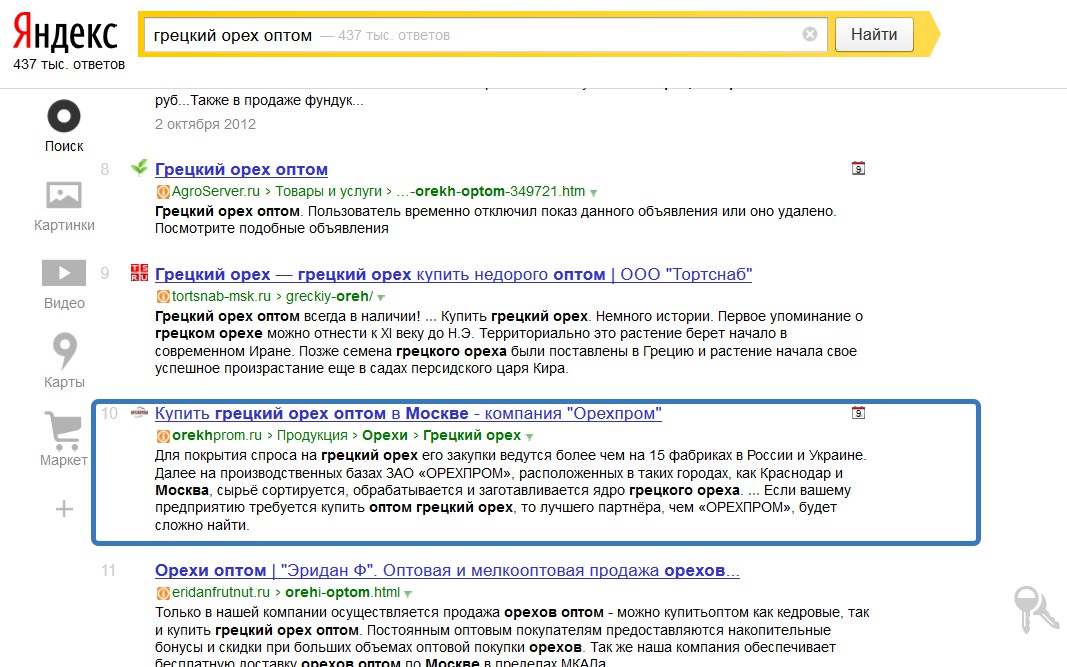1067x667 pixels.
Task: Select the date text 2 октября 2012
Action: click(x=206, y=125)
